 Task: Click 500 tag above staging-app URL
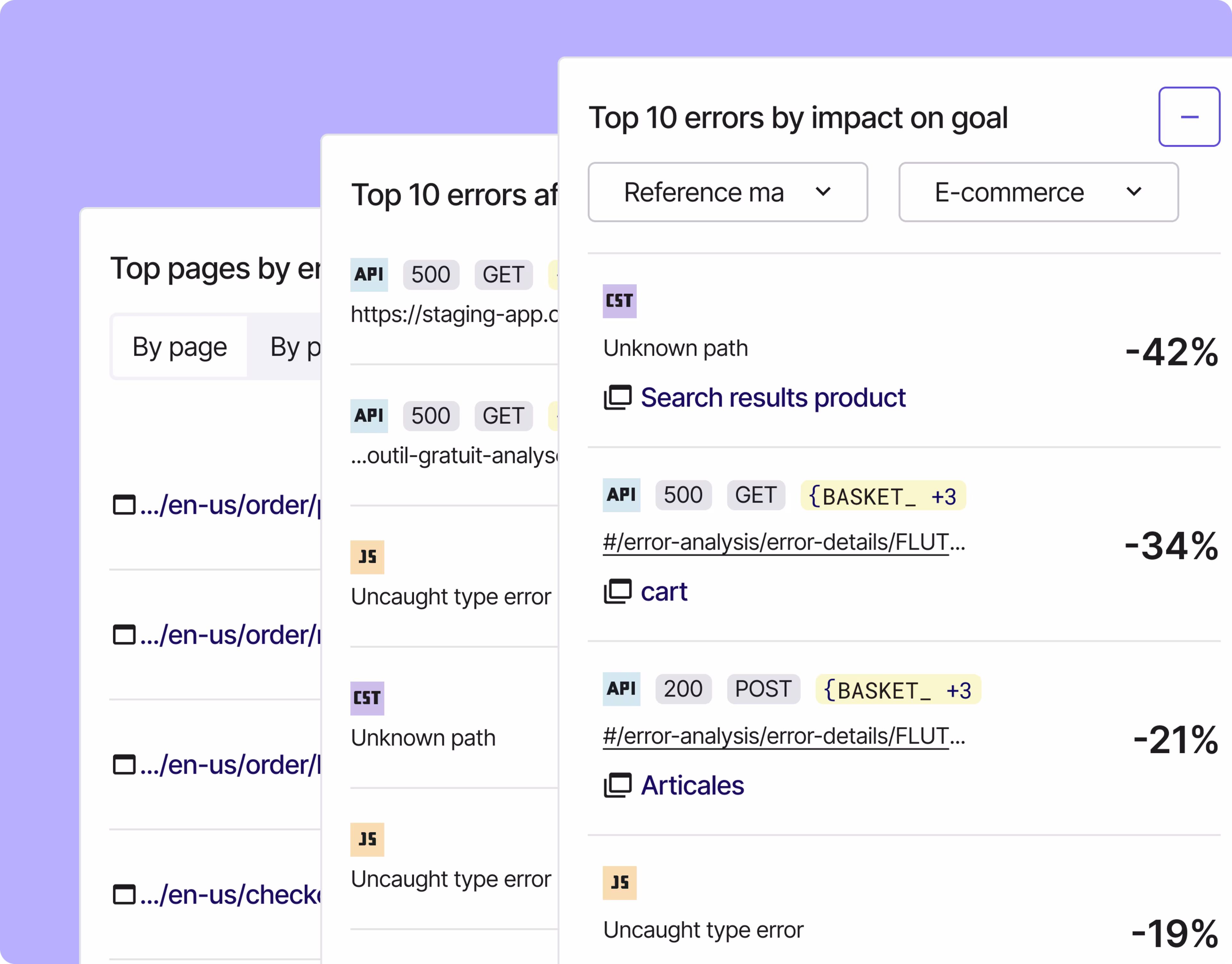coord(431,275)
